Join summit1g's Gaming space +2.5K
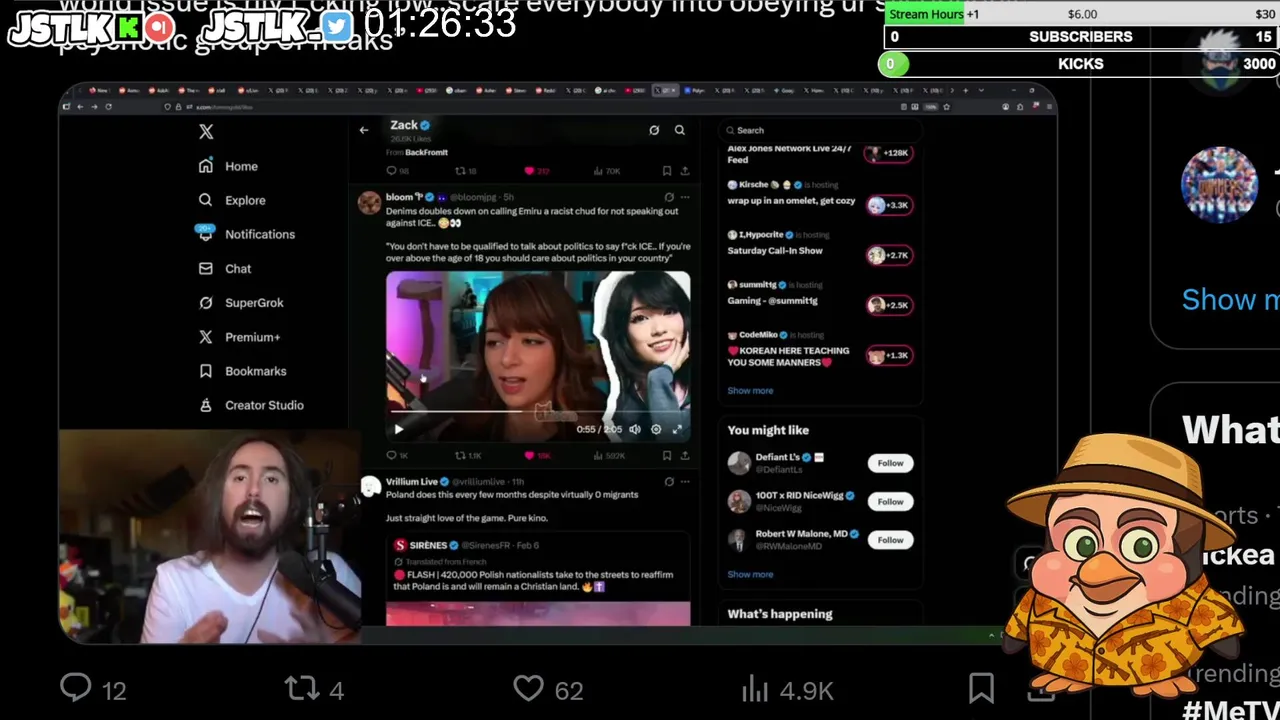This screenshot has height=720, width=1280. coord(889,305)
